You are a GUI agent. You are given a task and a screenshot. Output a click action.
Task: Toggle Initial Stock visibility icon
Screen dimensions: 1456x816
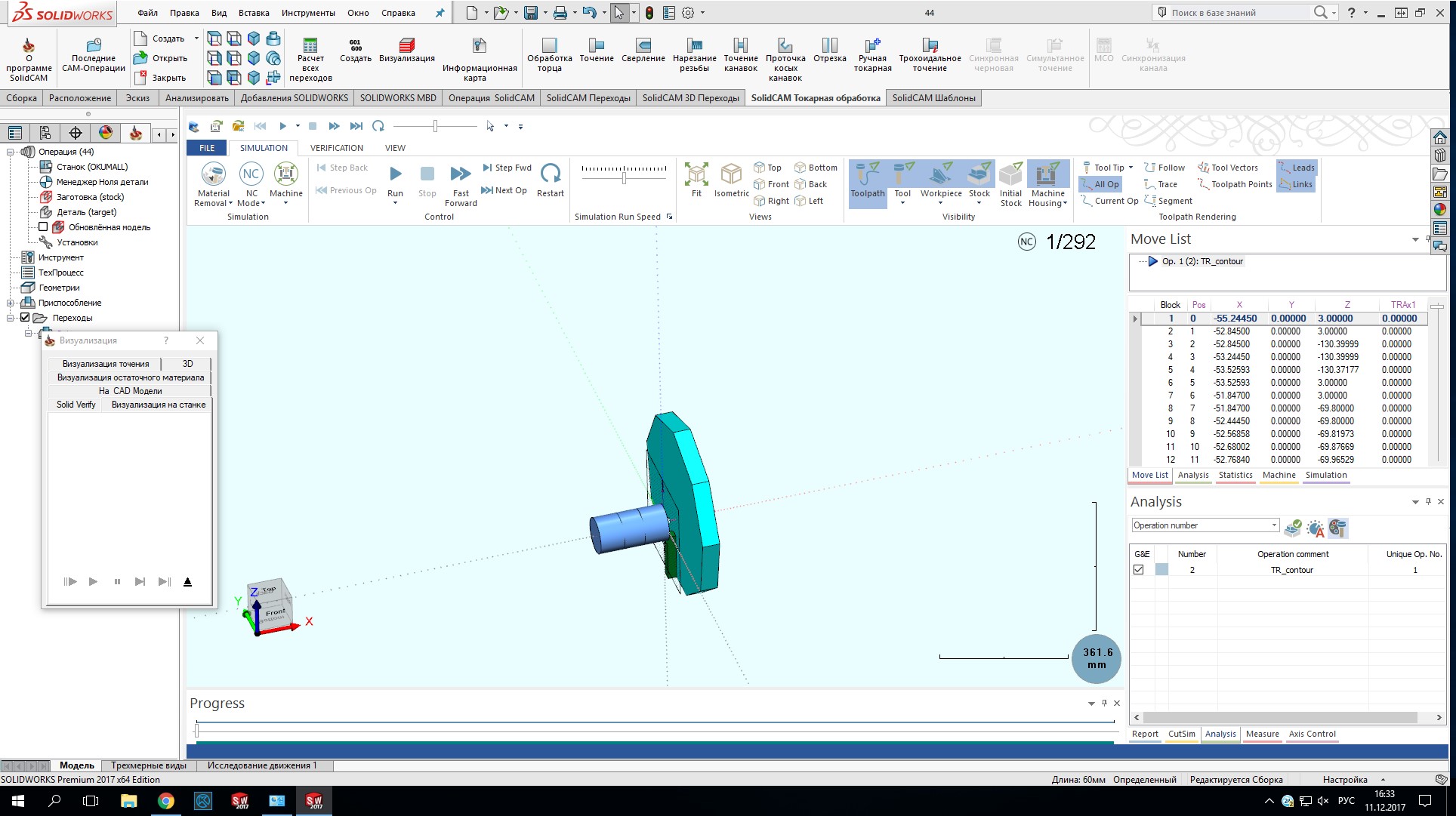[1010, 175]
